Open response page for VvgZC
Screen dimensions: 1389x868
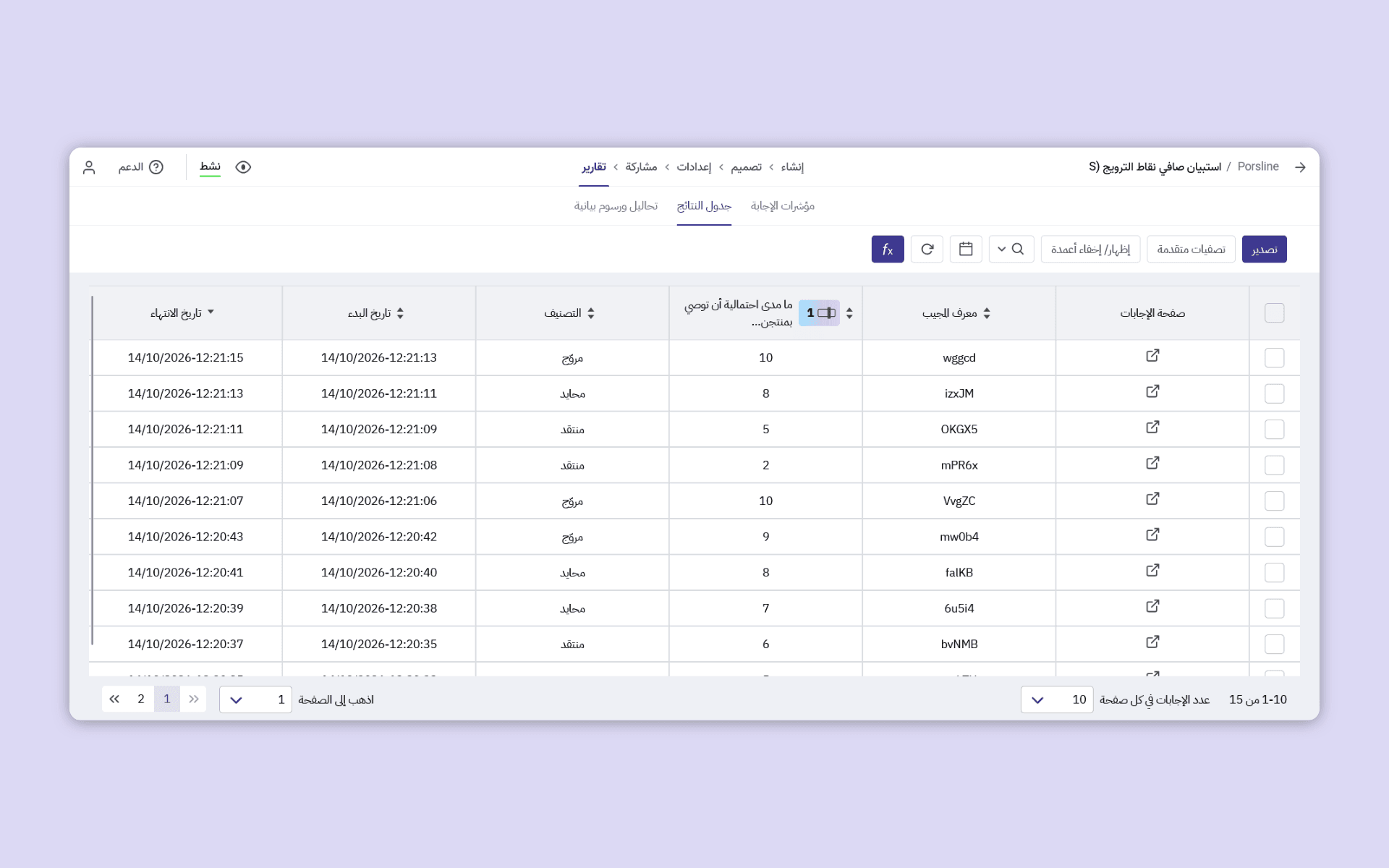click(x=1152, y=499)
